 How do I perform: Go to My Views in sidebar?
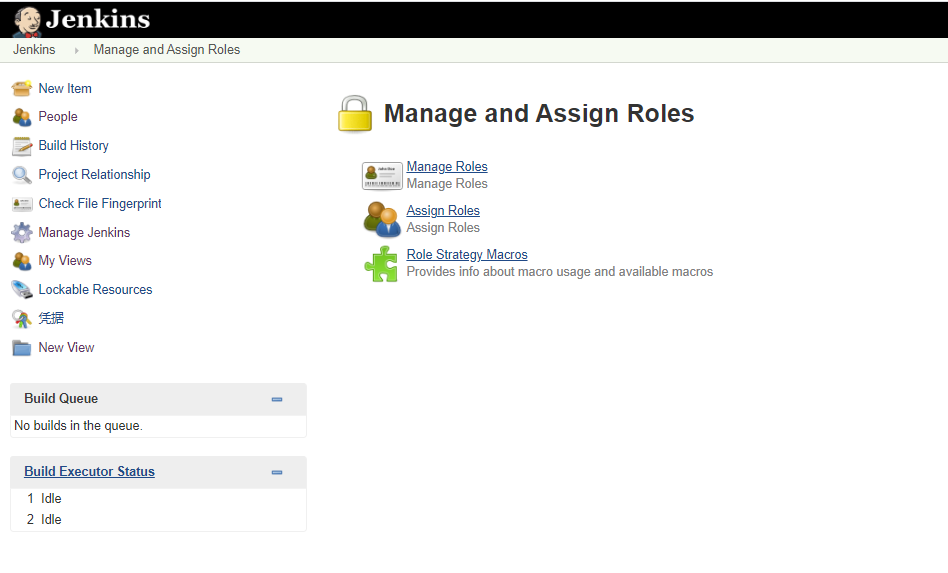tap(65, 261)
